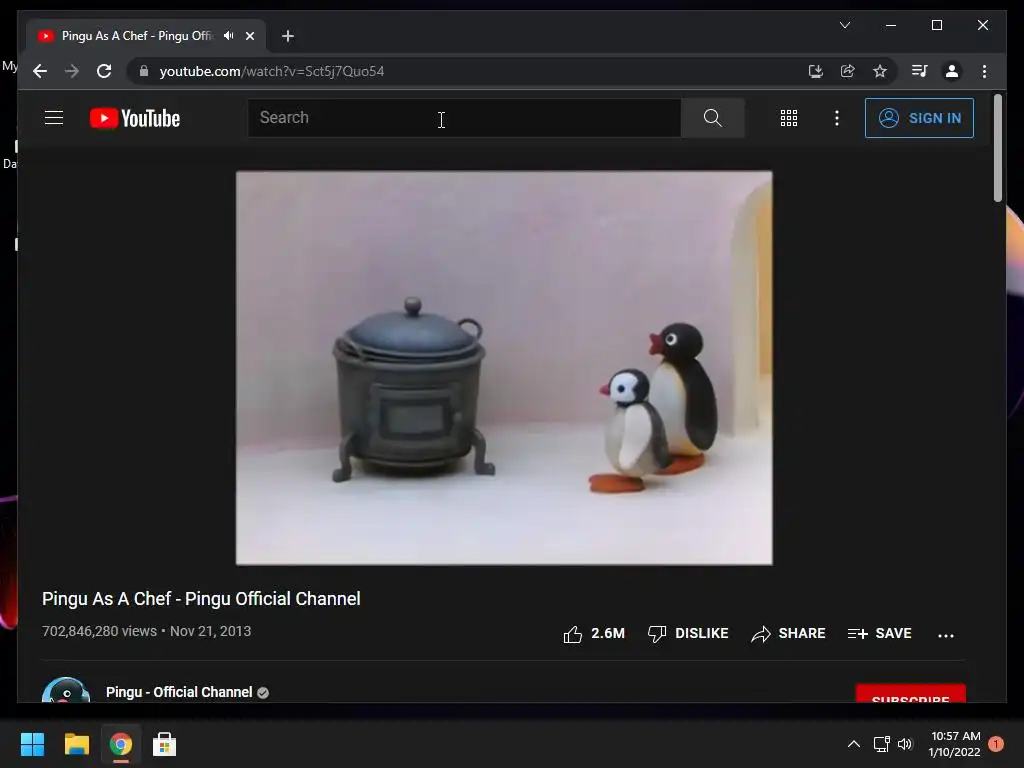The height and width of the screenshot is (768, 1024).
Task: Open more actions ellipsis under video
Action: point(946,635)
